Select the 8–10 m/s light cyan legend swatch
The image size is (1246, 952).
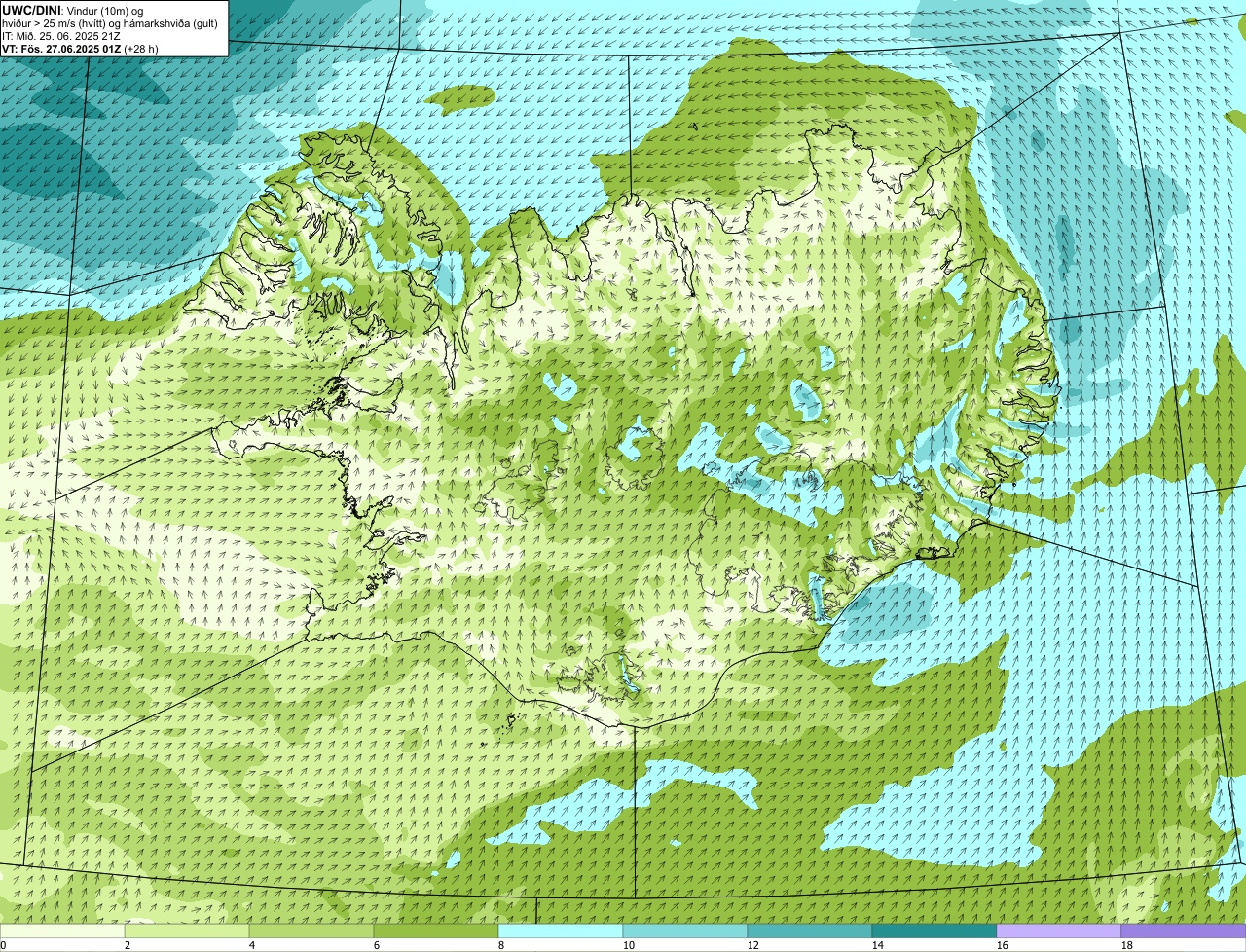pyautogui.click(x=561, y=932)
